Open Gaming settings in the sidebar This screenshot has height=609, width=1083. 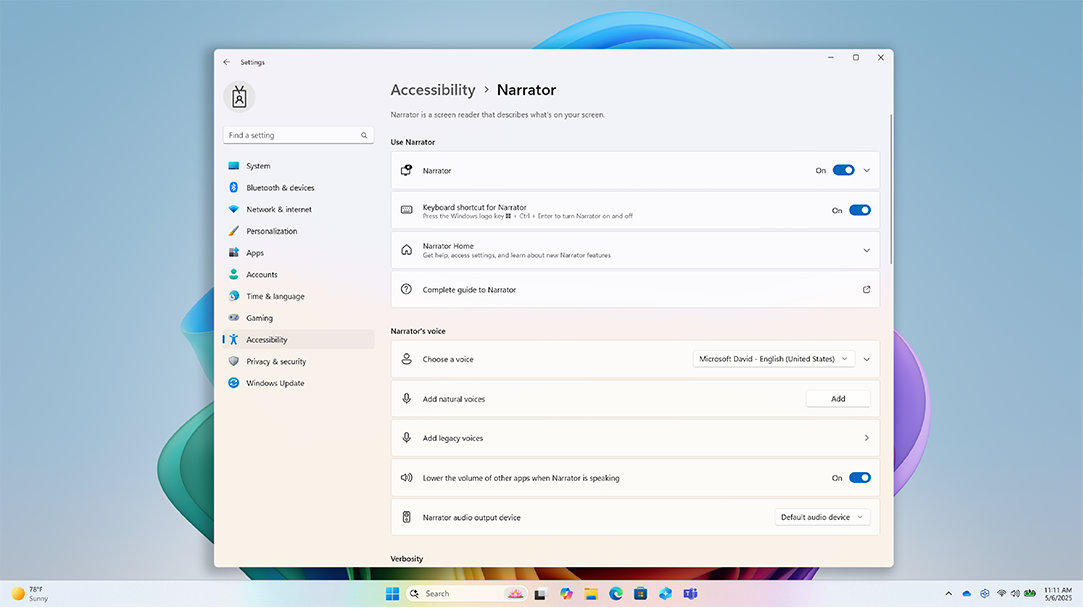[298, 318]
